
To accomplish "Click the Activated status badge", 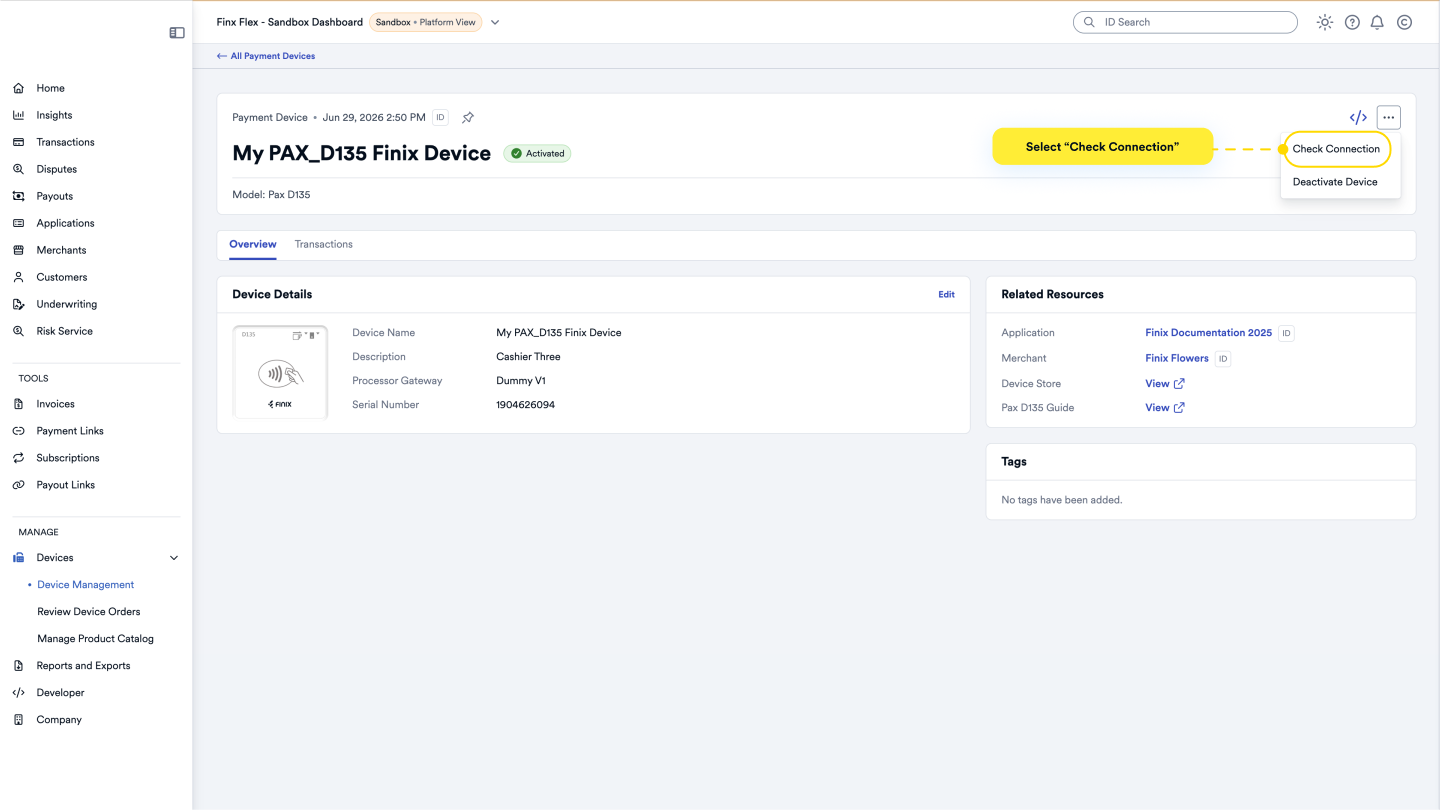I will [537, 154].
